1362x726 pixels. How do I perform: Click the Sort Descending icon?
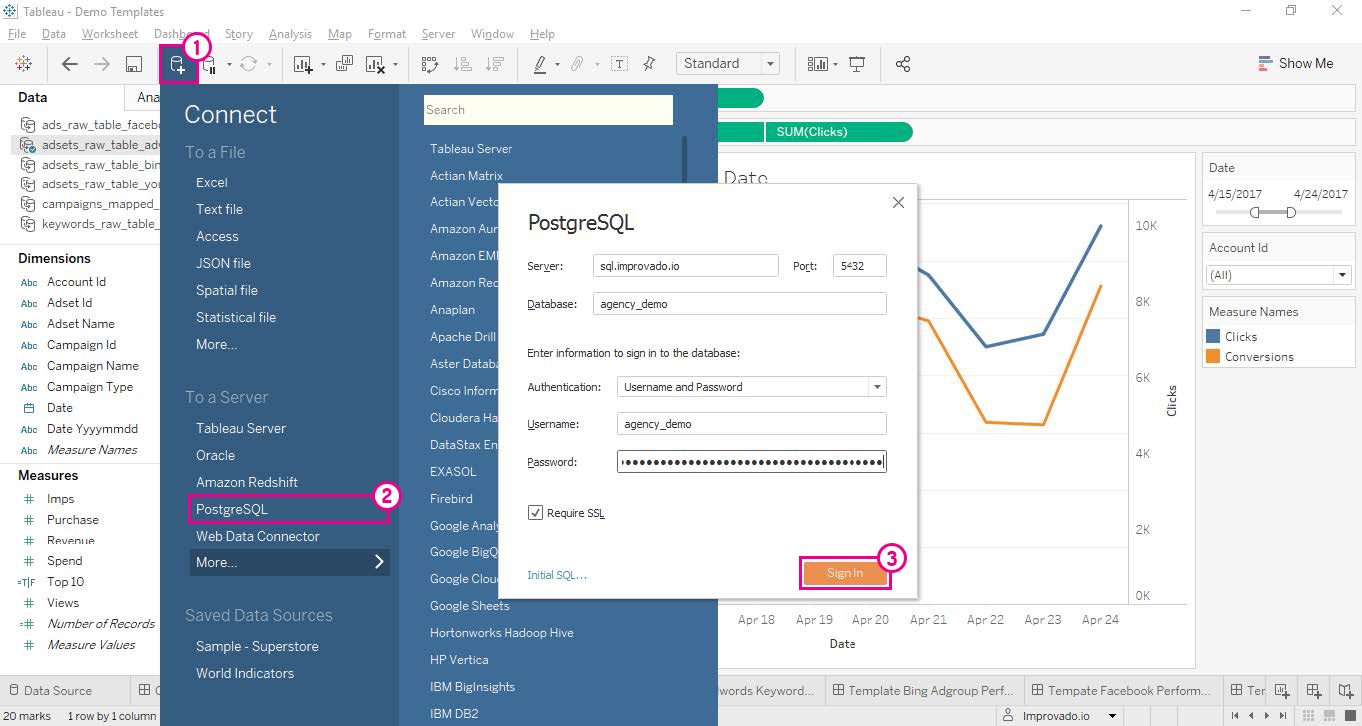(x=494, y=64)
